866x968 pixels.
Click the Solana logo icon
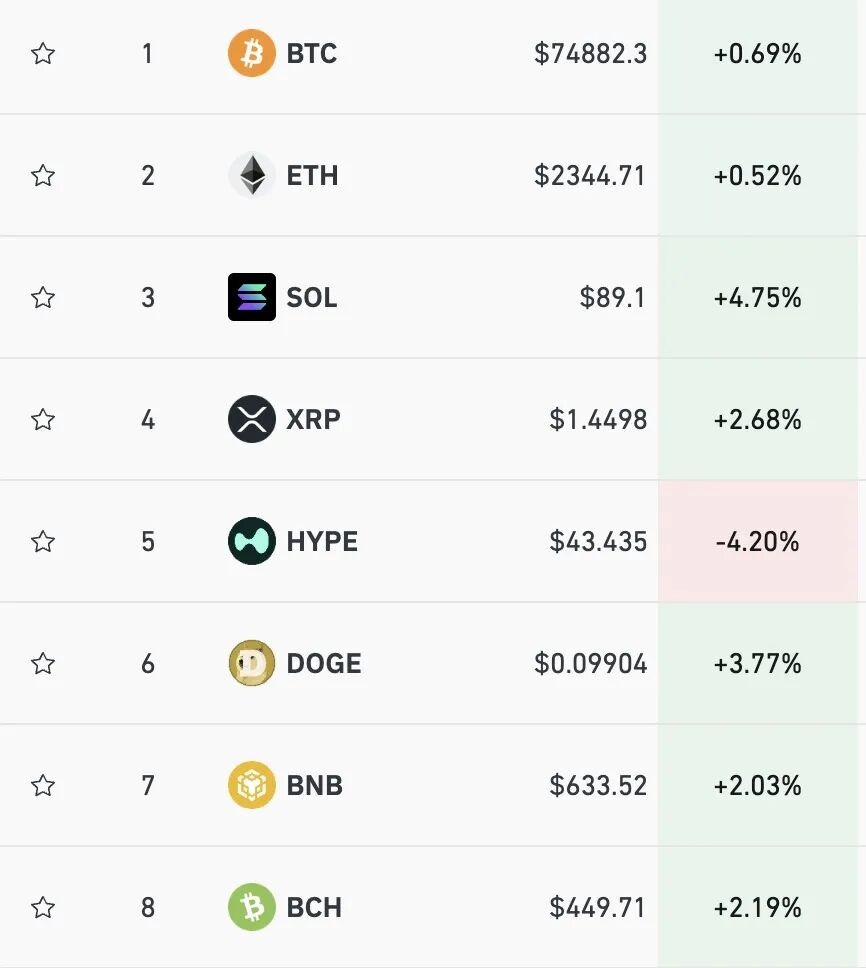point(252,297)
